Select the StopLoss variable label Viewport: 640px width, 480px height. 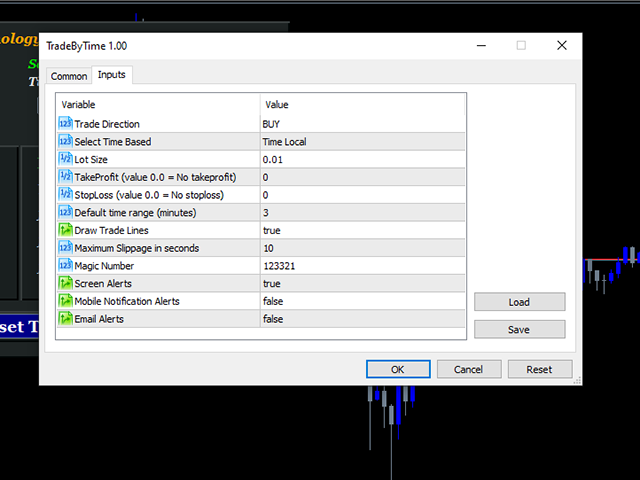(x=149, y=195)
